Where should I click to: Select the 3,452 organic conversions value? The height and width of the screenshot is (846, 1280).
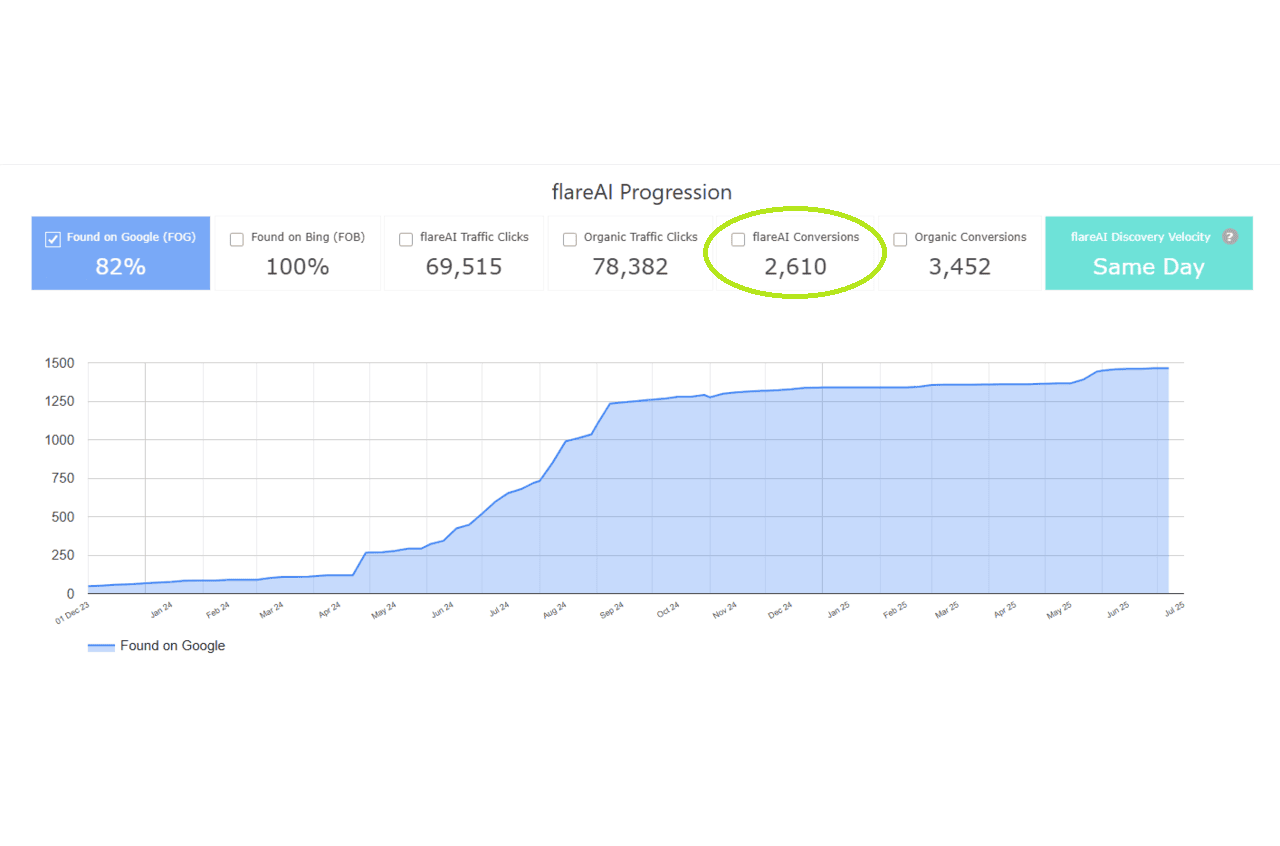tap(958, 267)
